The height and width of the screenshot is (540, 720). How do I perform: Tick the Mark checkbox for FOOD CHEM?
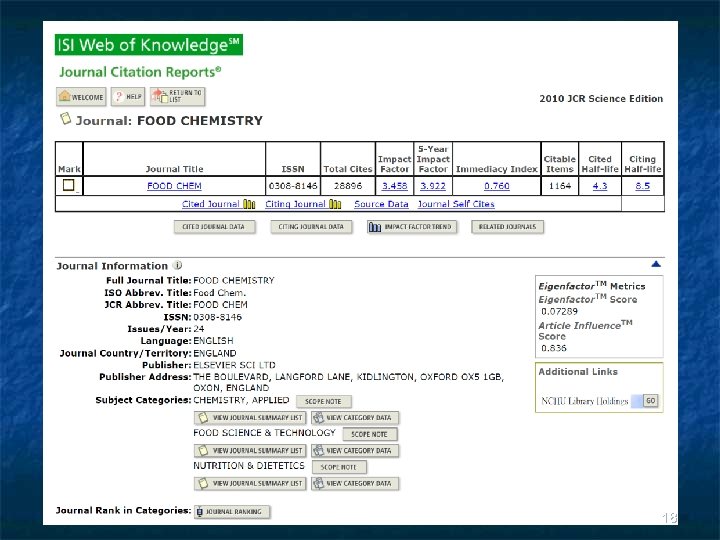pos(68,185)
